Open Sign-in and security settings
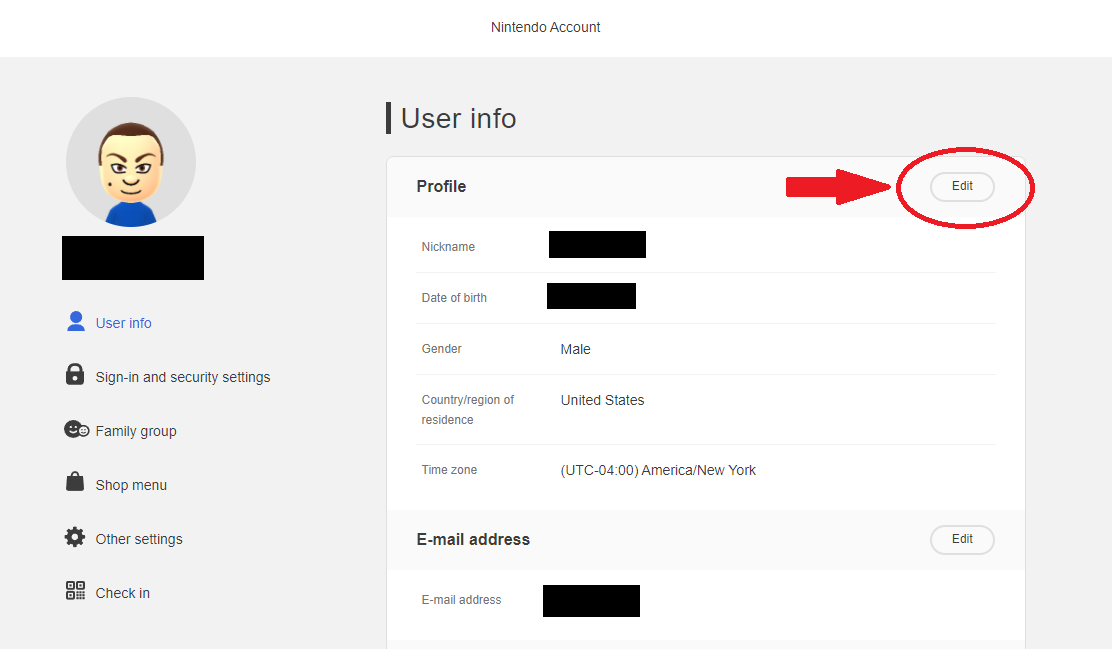The image size is (1112, 649). click(183, 377)
